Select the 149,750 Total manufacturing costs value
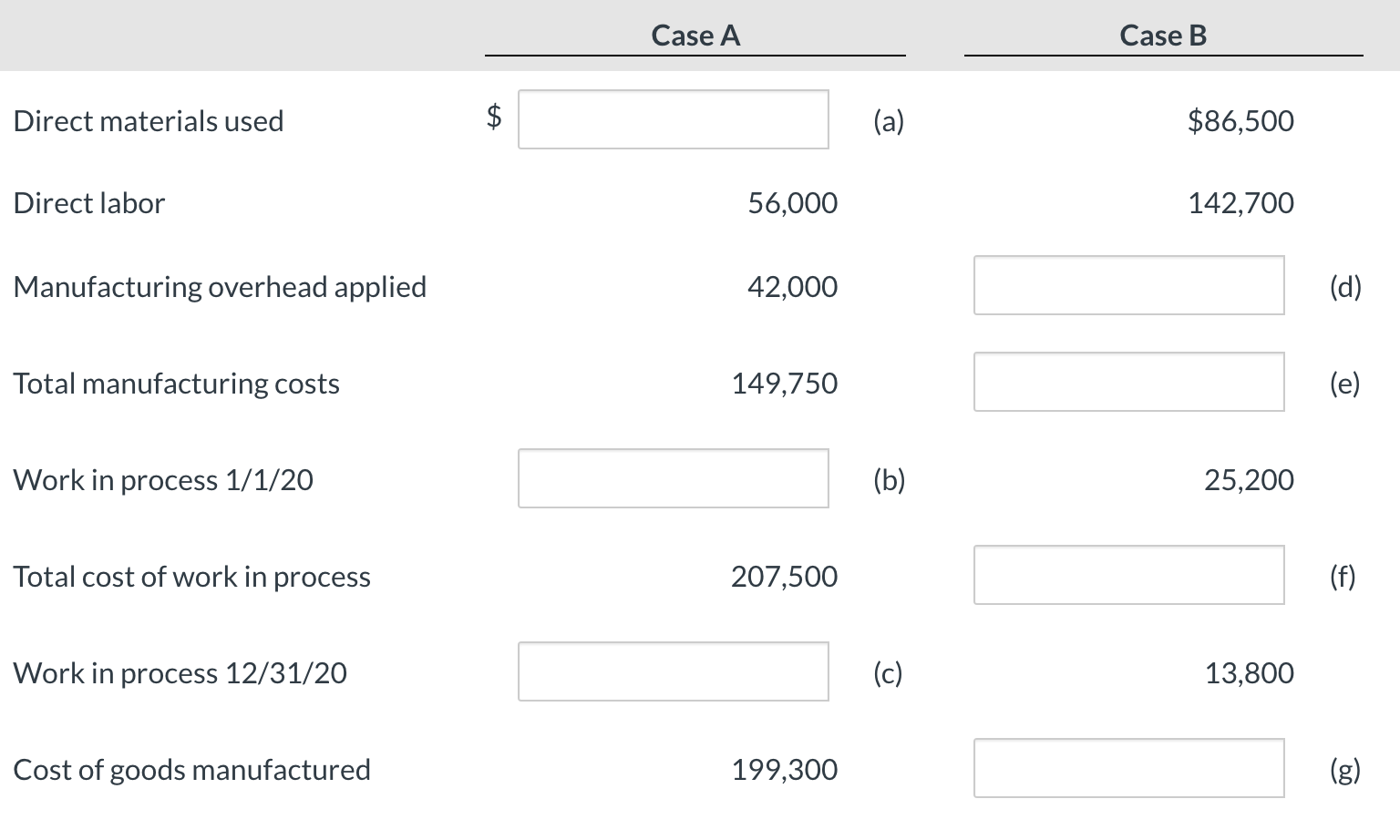 (x=784, y=383)
